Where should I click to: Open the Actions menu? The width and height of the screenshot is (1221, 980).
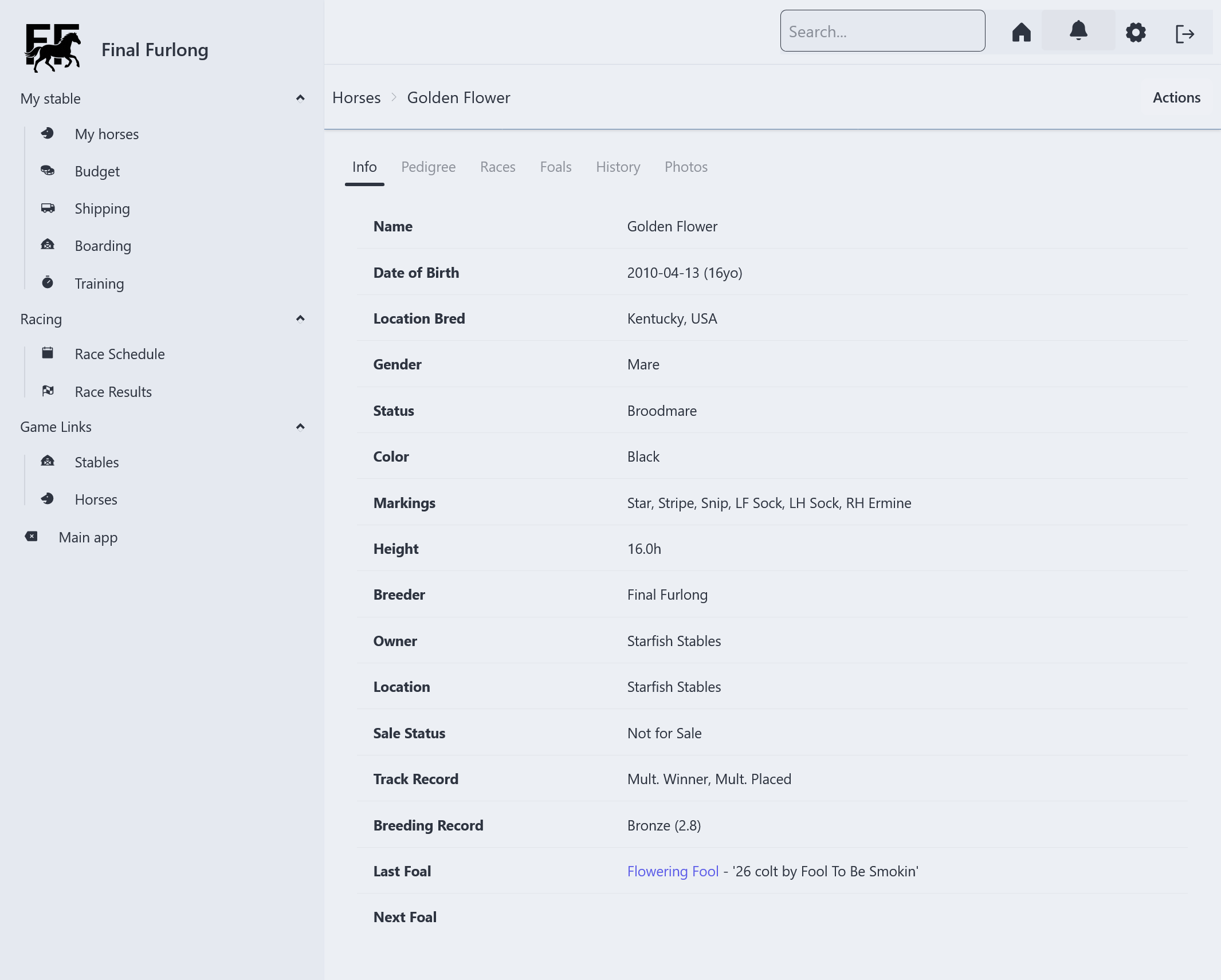tap(1176, 97)
